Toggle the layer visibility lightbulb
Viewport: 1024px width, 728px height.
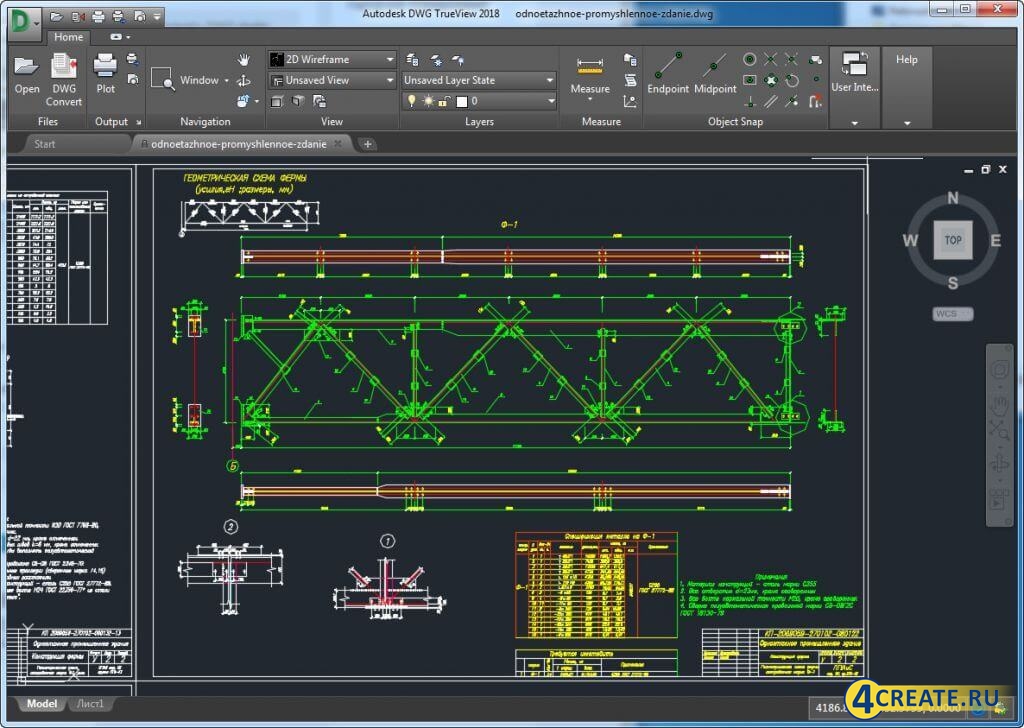pyautogui.click(x=411, y=100)
